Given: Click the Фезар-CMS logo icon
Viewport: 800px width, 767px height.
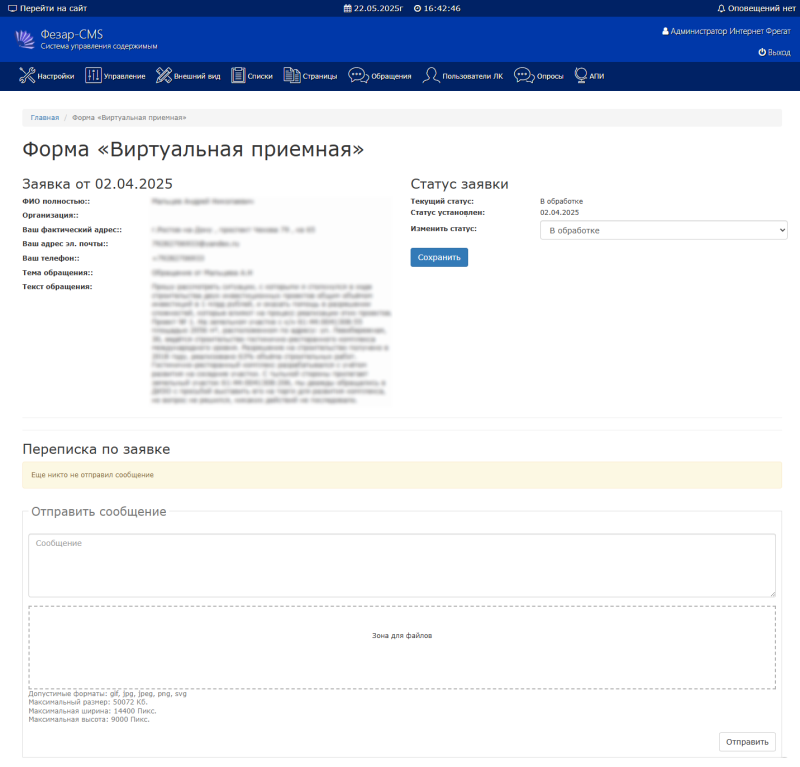Looking at the screenshot, I should click(26, 39).
